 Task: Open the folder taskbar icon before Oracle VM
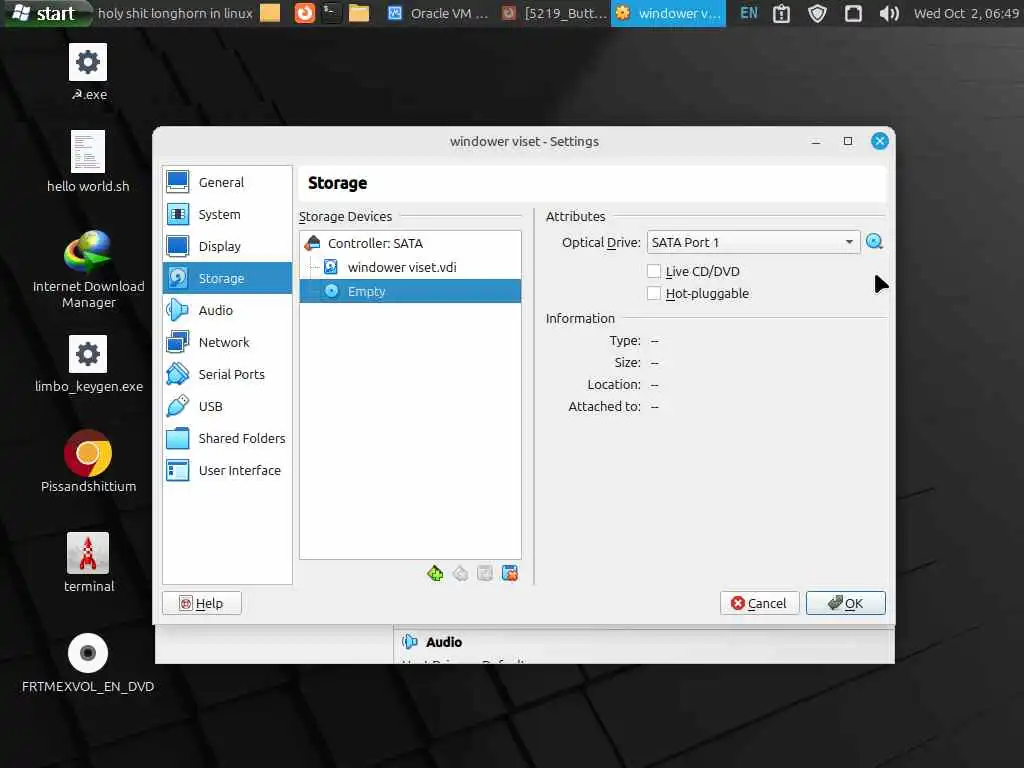coord(359,13)
